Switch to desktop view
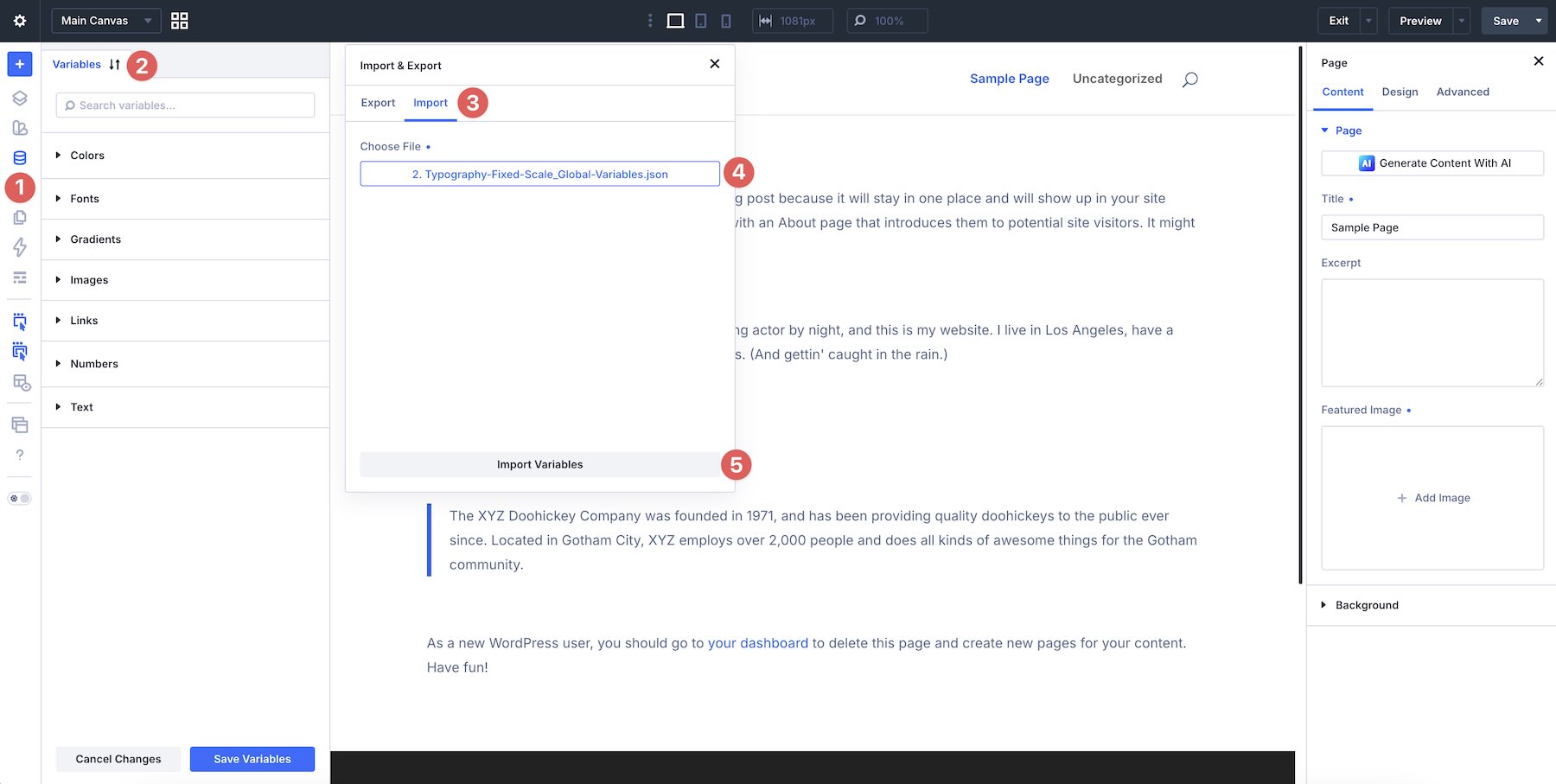1556x784 pixels. click(675, 21)
